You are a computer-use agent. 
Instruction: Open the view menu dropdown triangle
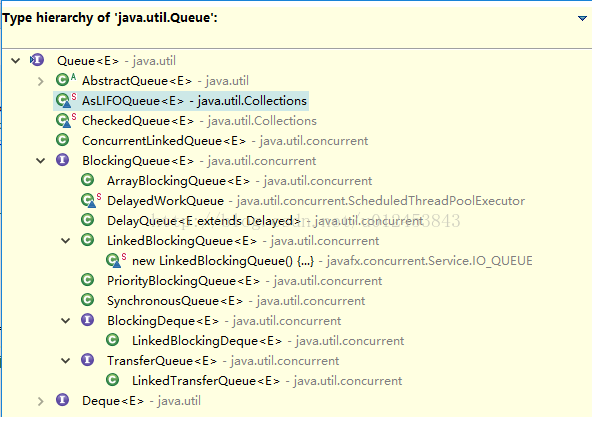(x=582, y=18)
